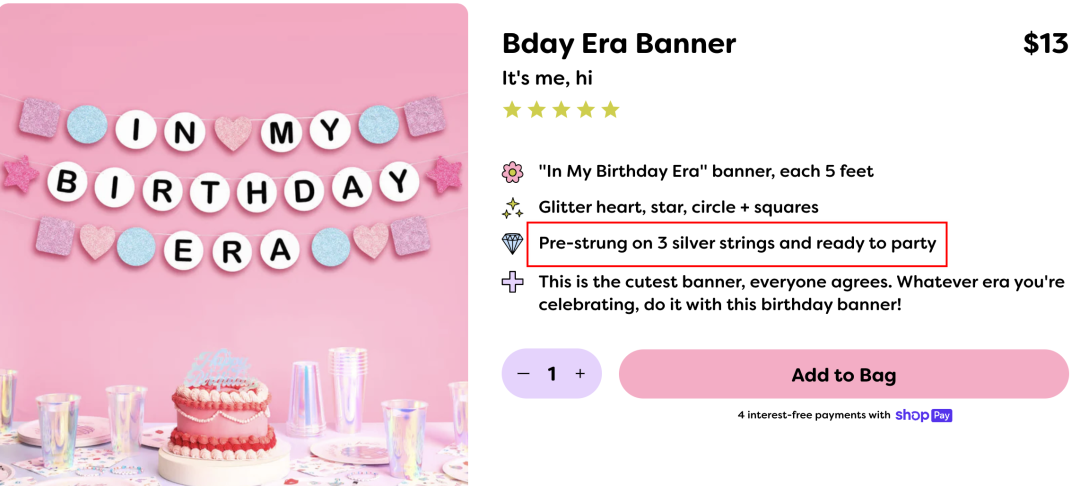Decrease quantity with the minus button

point(523,374)
